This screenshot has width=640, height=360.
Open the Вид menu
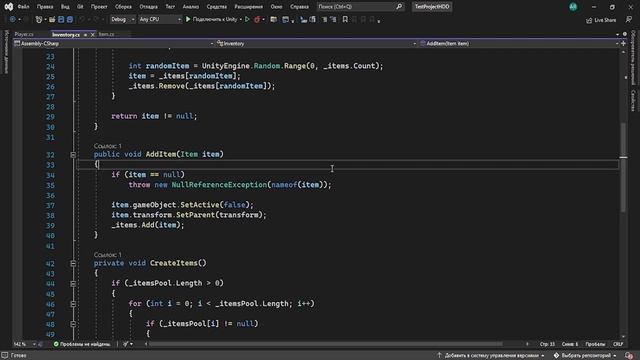pyautogui.click(x=65, y=7)
